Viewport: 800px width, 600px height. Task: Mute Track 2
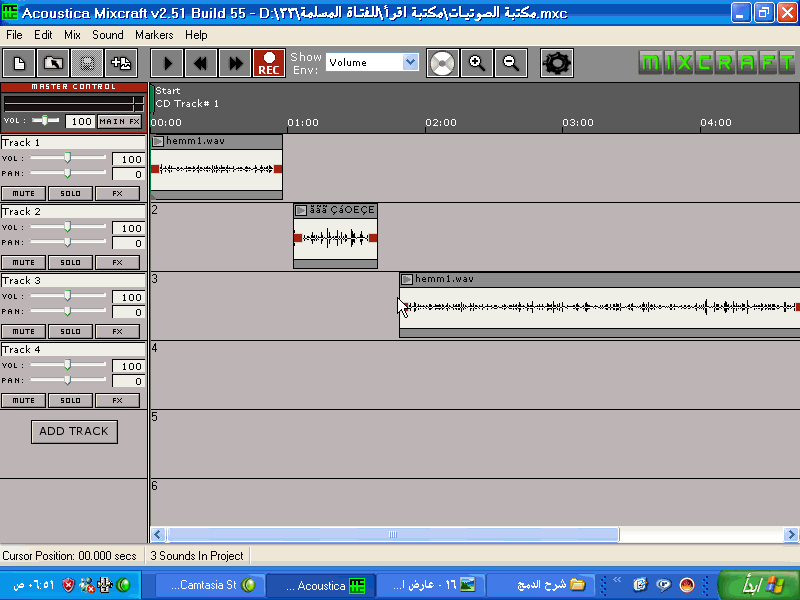[x=23, y=263]
